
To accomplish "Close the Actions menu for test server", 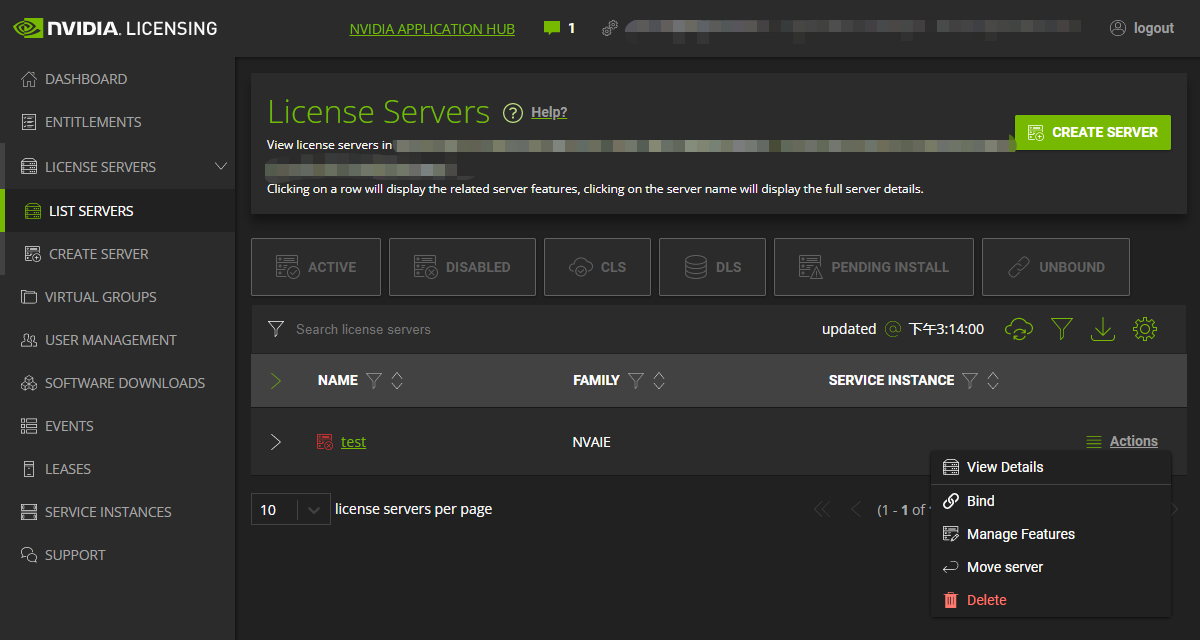I will (x=1122, y=441).
